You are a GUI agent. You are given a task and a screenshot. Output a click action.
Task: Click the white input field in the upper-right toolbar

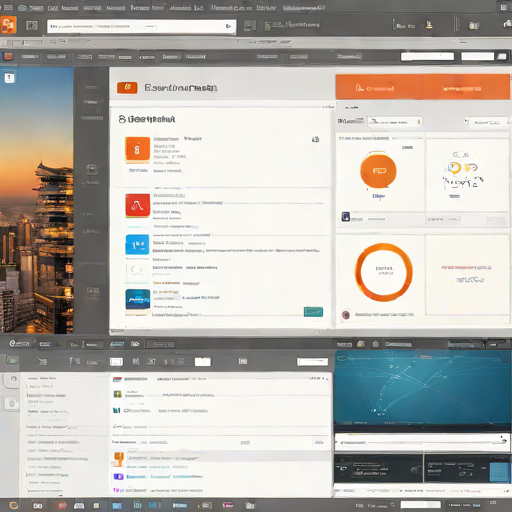[427, 56]
